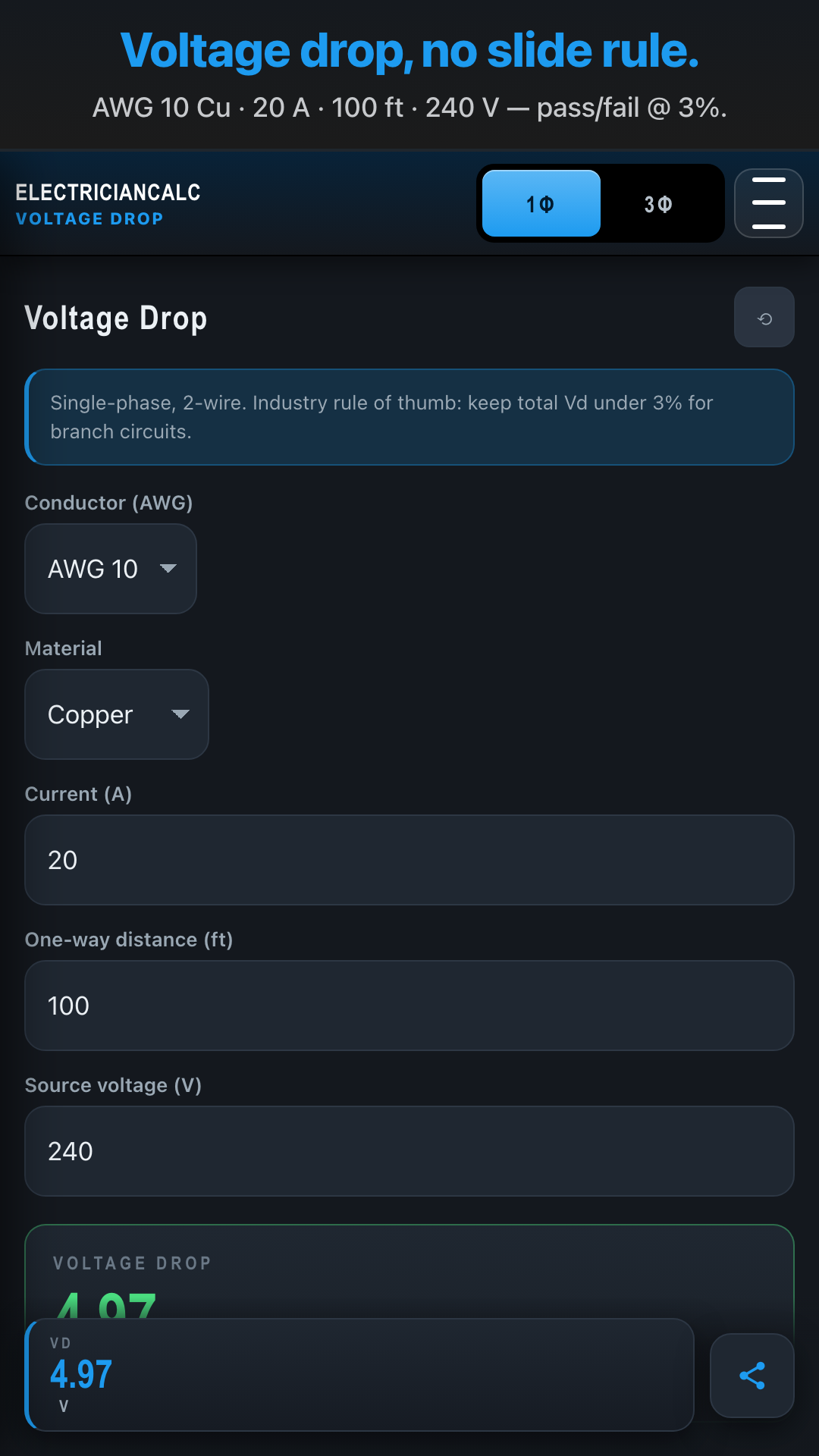Click the single-phase rule of thumb info banner
Screen dimensions: 819x1456
409,417
